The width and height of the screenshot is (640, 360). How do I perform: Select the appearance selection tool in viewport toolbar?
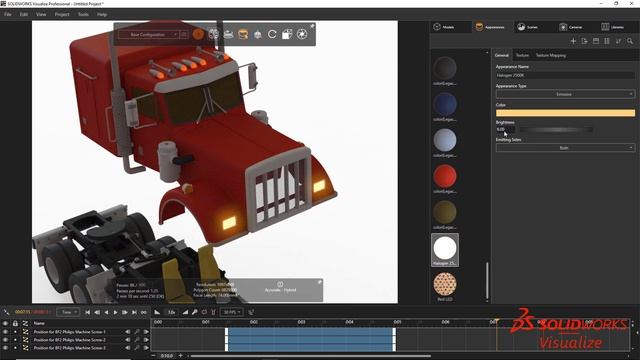click(x=243, y=34)
